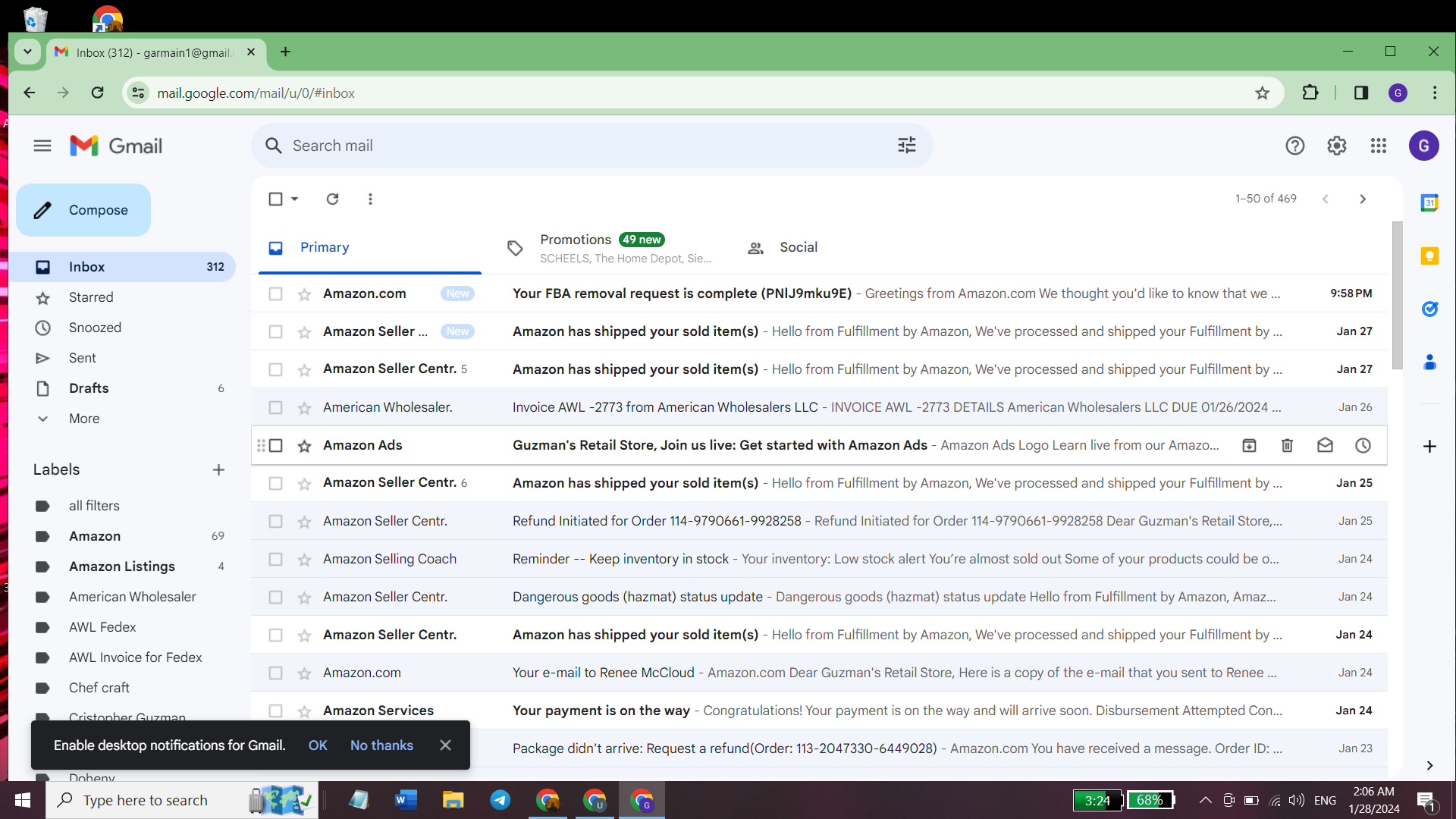Open File Explorer from the taskbar
Viewport: 1456px width, 819px height.
453,800
